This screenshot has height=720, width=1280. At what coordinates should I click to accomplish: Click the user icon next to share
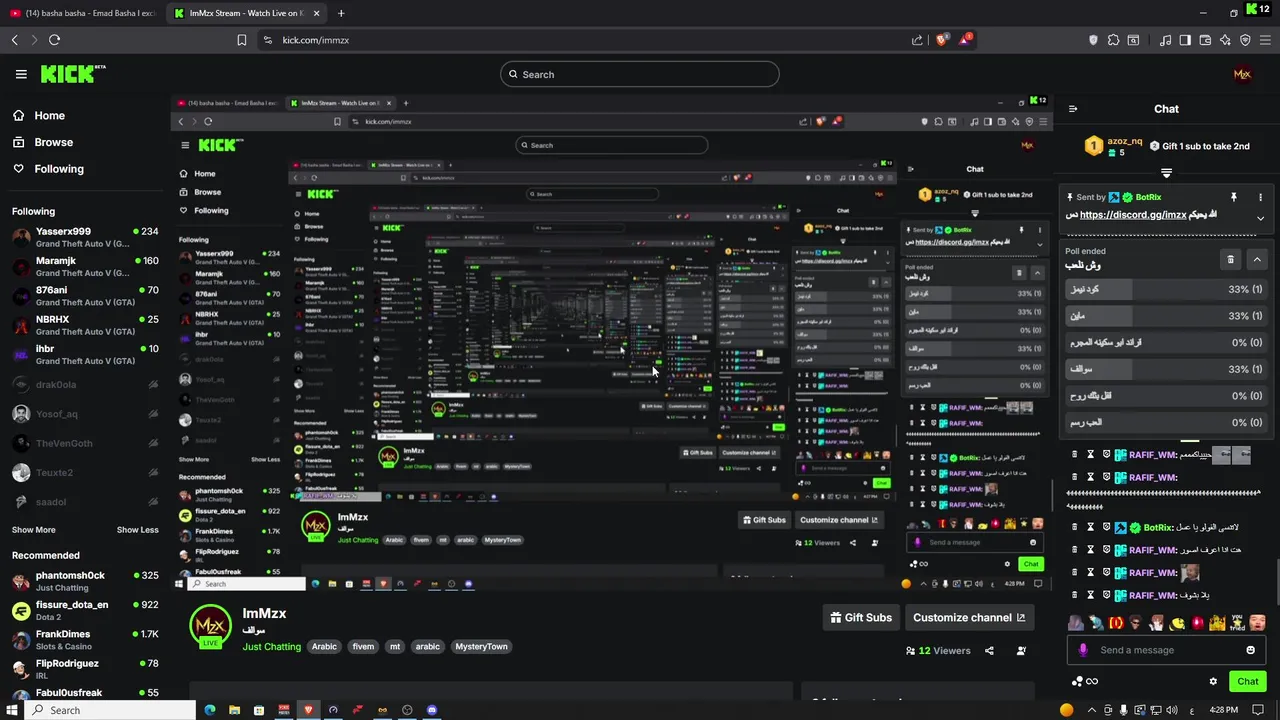[x=1021, y=651]
